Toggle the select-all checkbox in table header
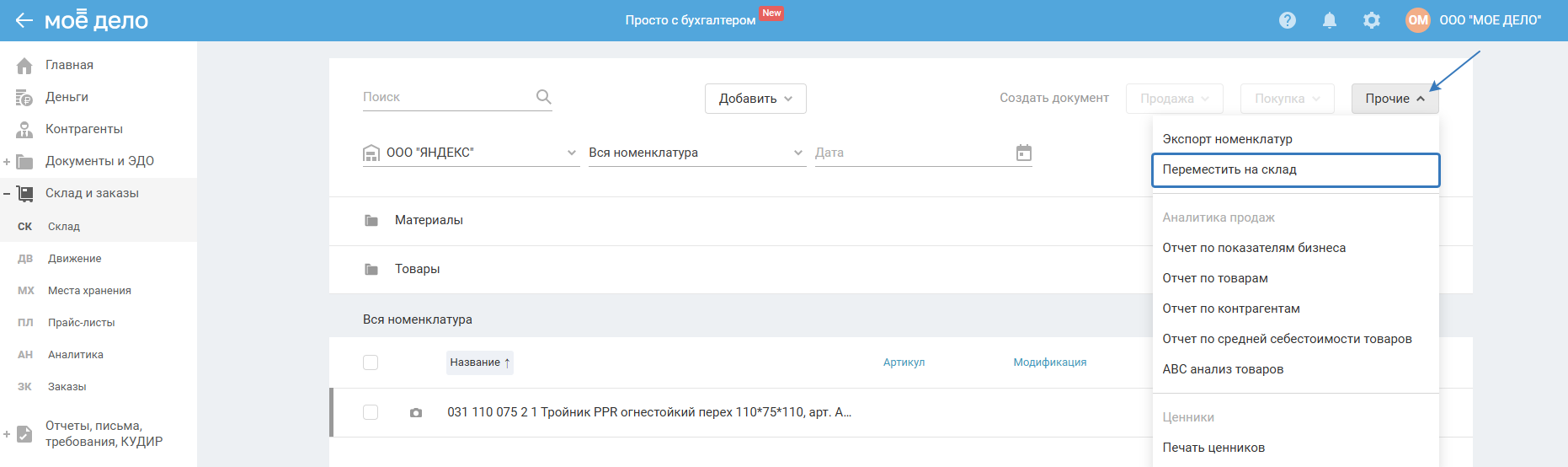This screenshot has height=467, width=1568. [x=371, y=362]
